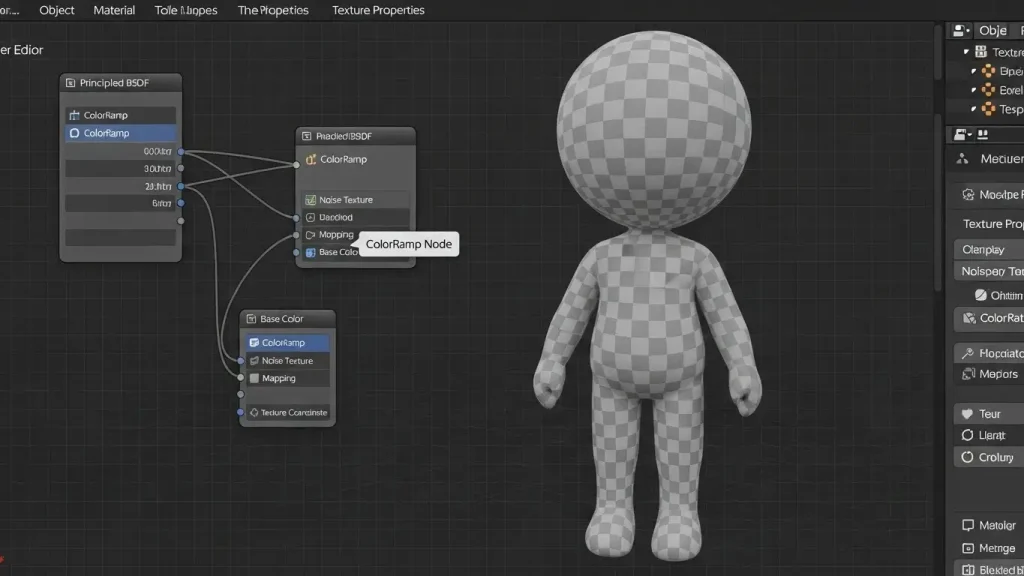Click the Base Color node header
Screen dimensions: 1024x576
pyautogui.click(x=286, y=318)
